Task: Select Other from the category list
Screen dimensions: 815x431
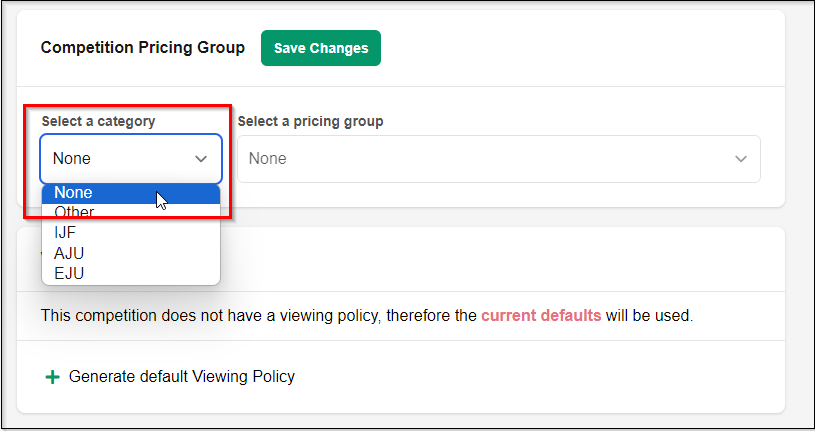Action: click(75, 212)
